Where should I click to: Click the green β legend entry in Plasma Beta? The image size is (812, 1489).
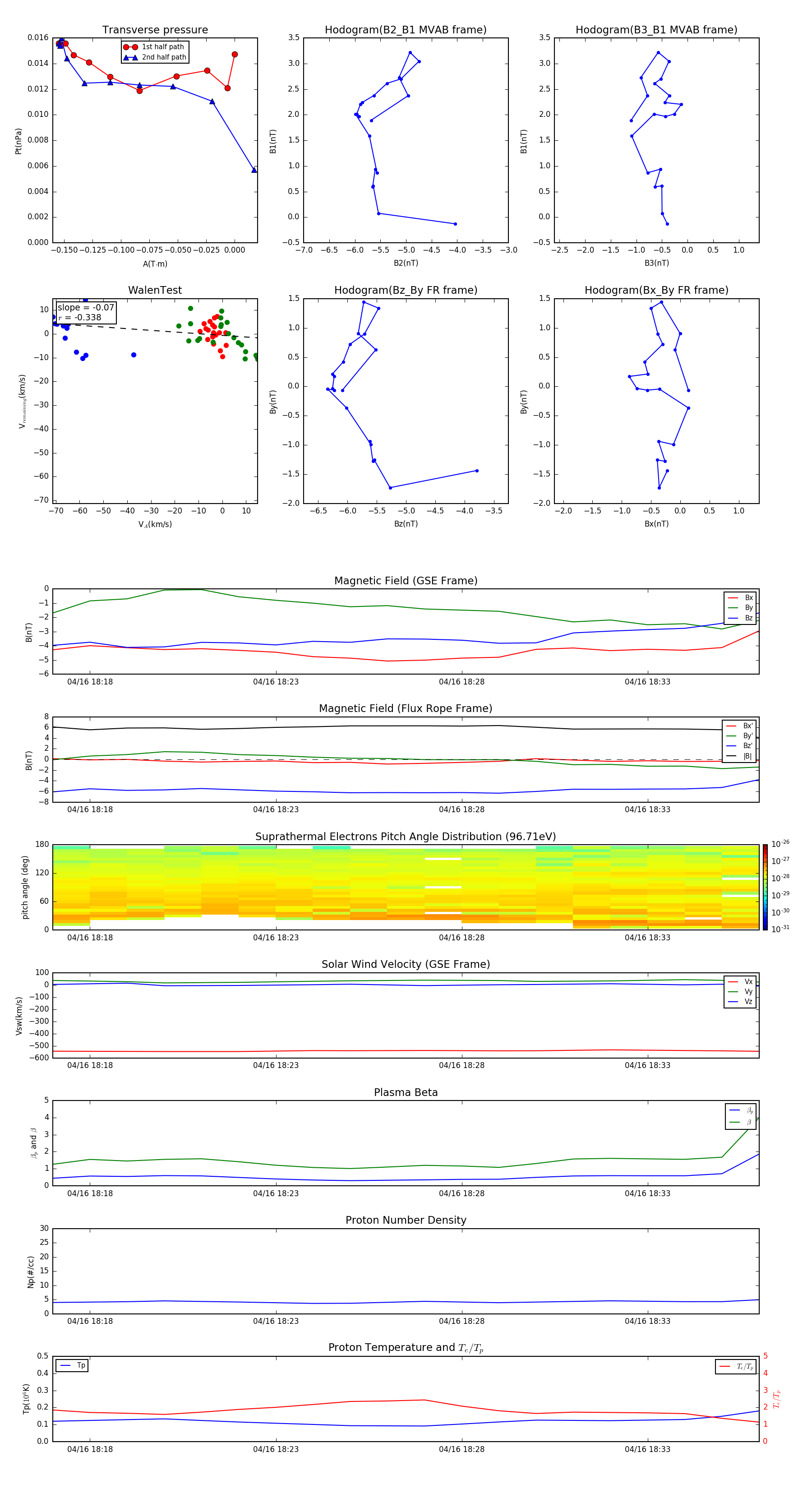741,1122
